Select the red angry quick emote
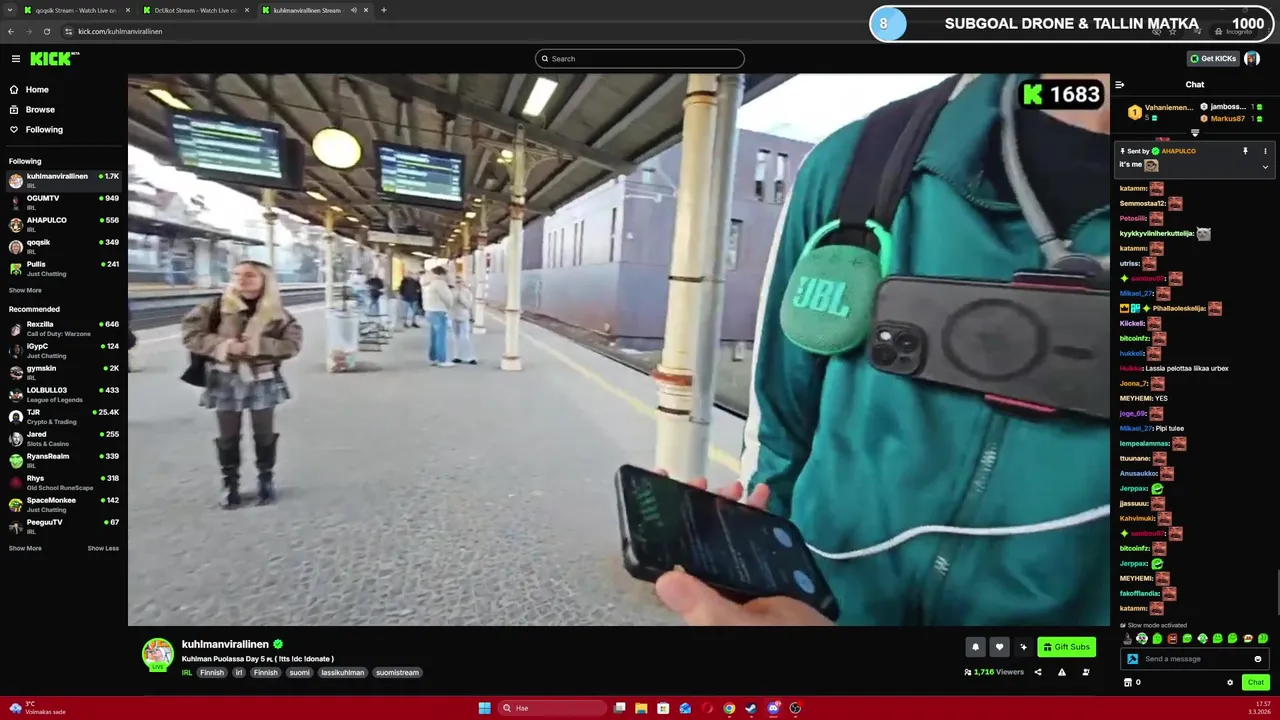The height and width of the screenshot is (720, 1280). click(x=1172, y=639)
